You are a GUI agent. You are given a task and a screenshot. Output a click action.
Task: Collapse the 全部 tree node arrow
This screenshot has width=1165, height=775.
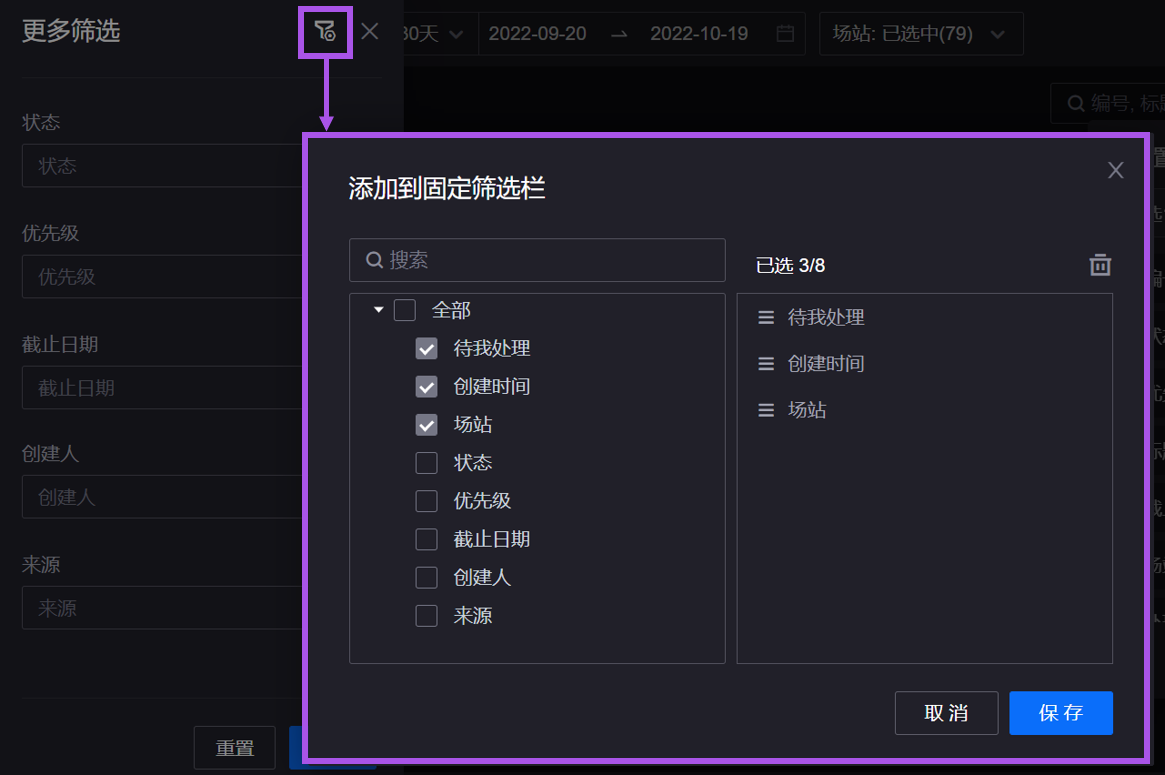379,311
